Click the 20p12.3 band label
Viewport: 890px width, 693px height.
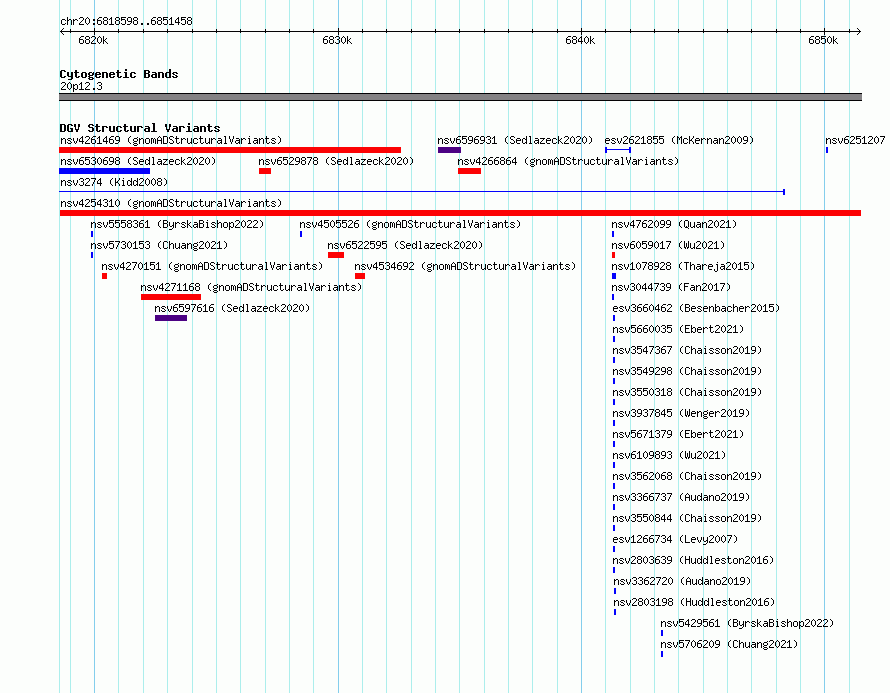[81, 86]
